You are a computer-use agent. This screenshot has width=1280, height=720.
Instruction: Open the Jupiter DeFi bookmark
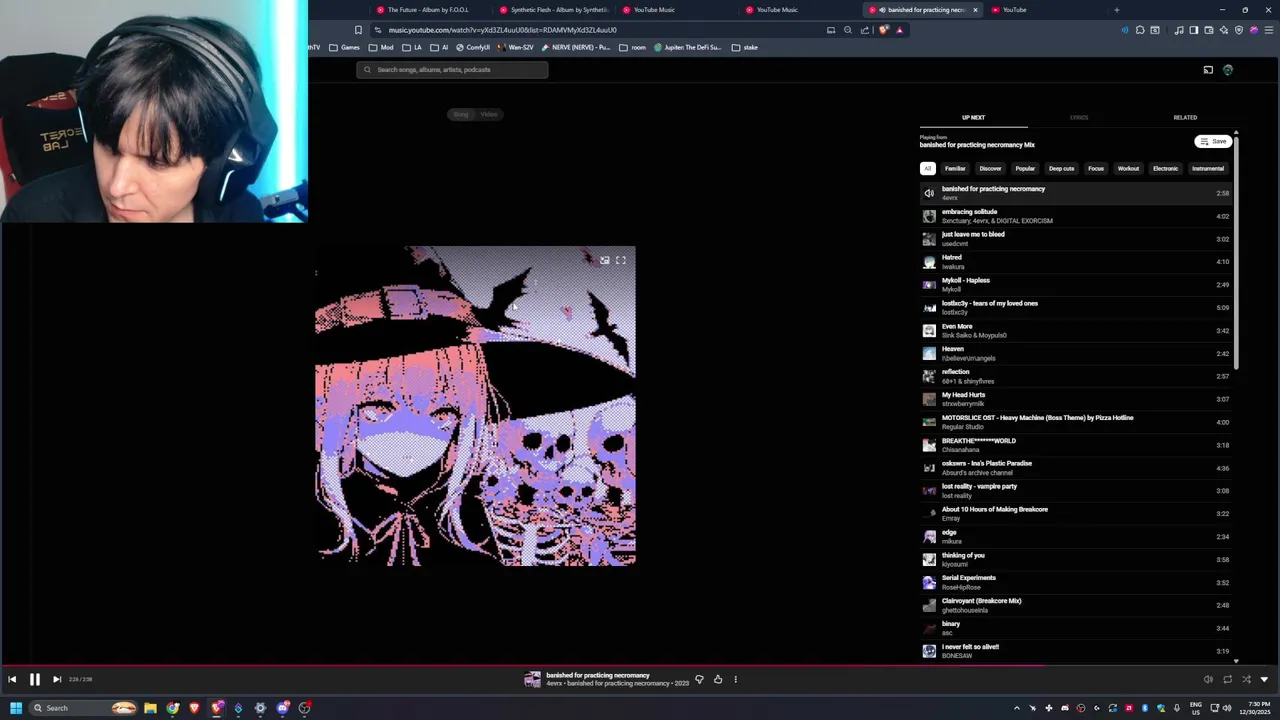[688, 47]
